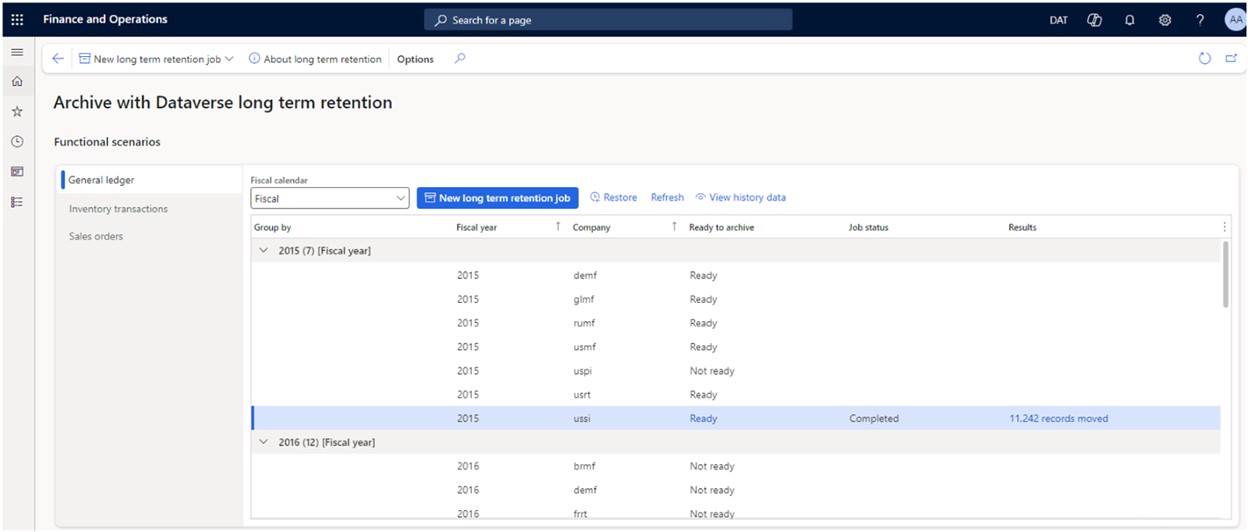Click Not ready status in uspi row
This screenshot has width=1248, height=532.
tap(712, 371)
